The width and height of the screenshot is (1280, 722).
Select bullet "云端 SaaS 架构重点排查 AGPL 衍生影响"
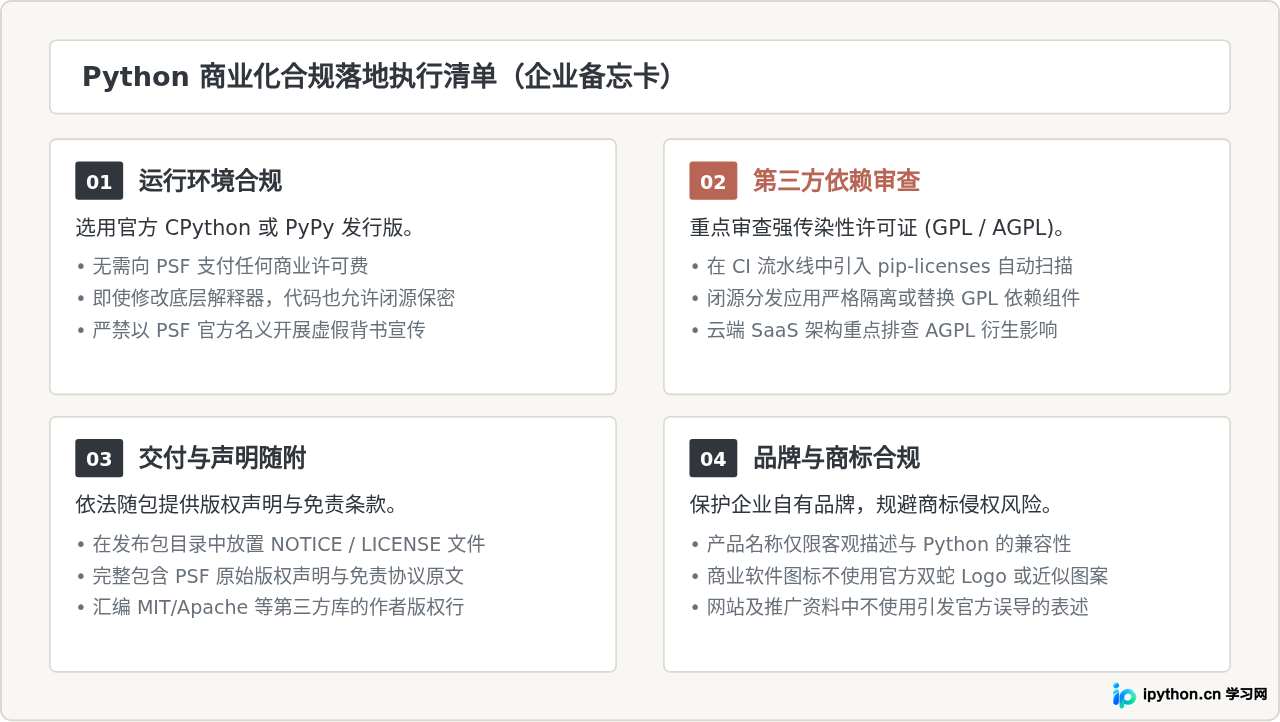click(873, 330)
